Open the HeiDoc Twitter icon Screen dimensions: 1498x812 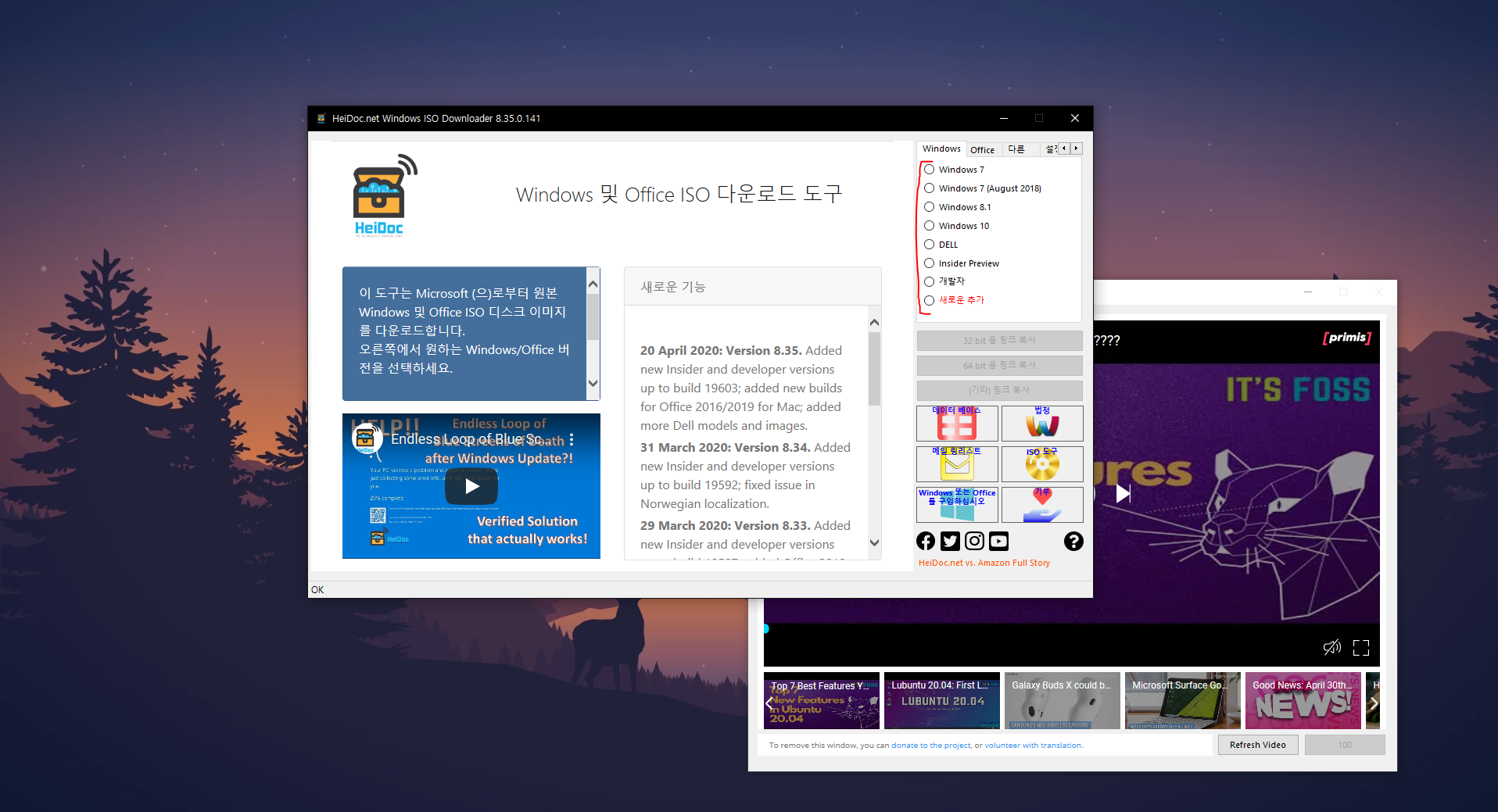(x=950, y=541)
